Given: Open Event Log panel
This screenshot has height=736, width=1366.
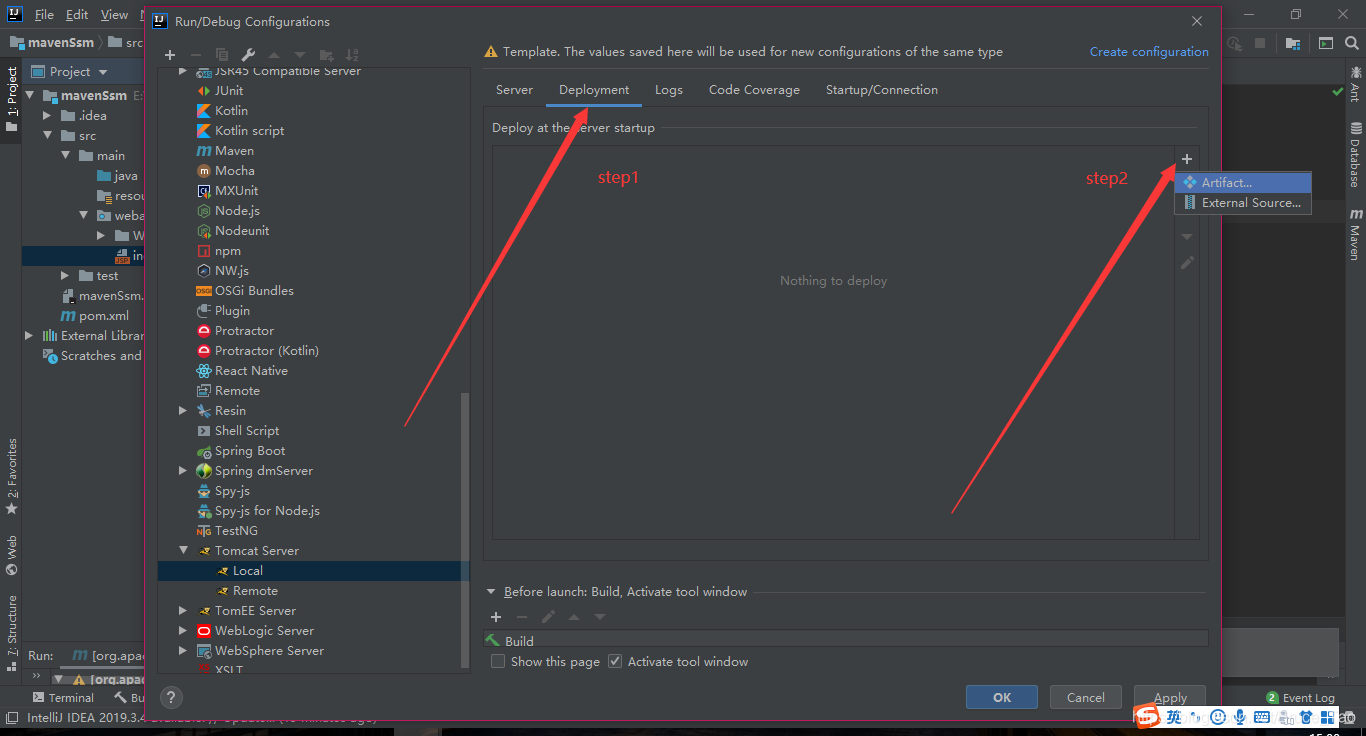Looking at the screenshot, I should [x=1300, y=698].
